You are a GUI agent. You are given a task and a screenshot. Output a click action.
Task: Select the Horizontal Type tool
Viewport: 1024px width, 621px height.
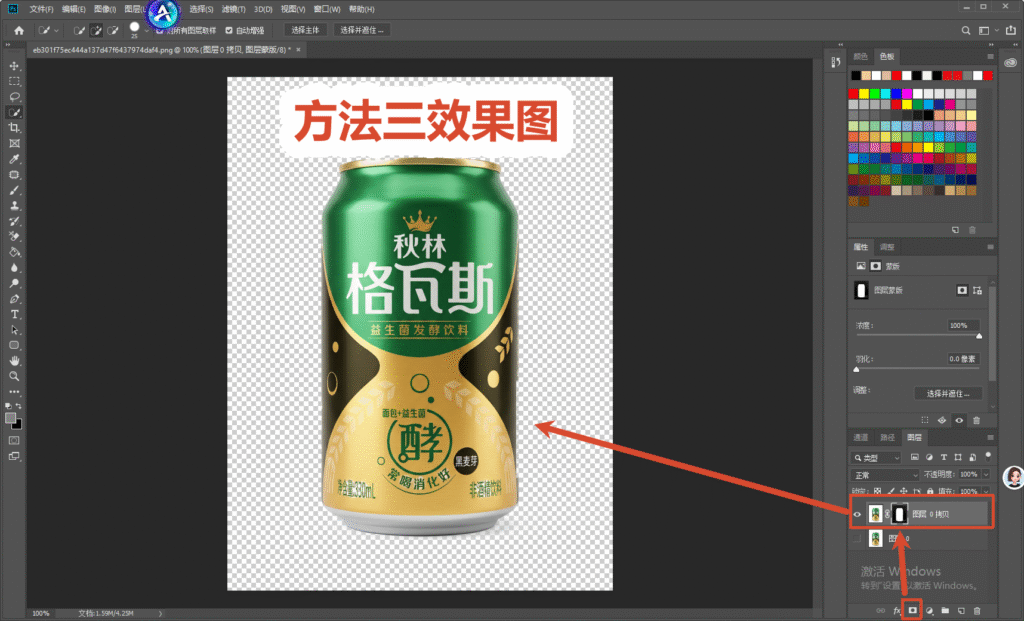[x=14, y=315]
